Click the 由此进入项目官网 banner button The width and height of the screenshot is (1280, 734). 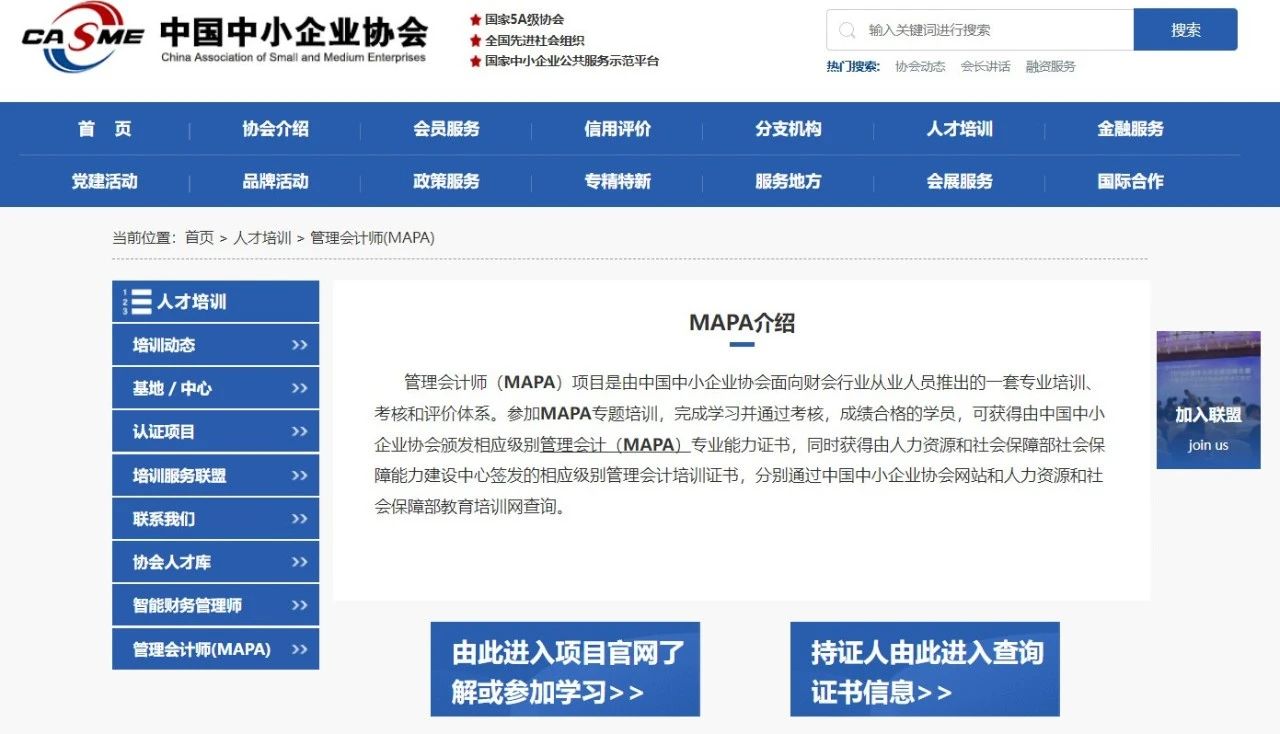coord(565,669)
